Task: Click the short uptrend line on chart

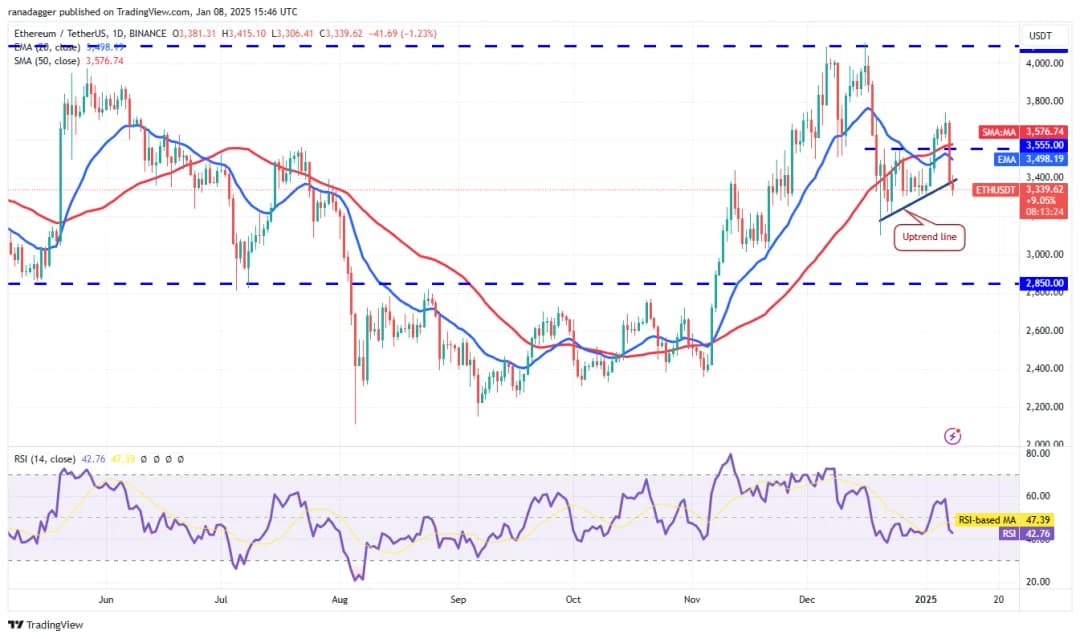Action: tap(917, 200)
